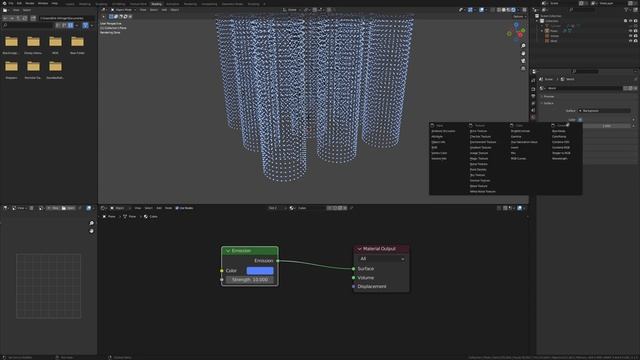The image size is (640, 360).
Task: Select vertical list display mode in file browser
Action: click(x=57, y=25)
